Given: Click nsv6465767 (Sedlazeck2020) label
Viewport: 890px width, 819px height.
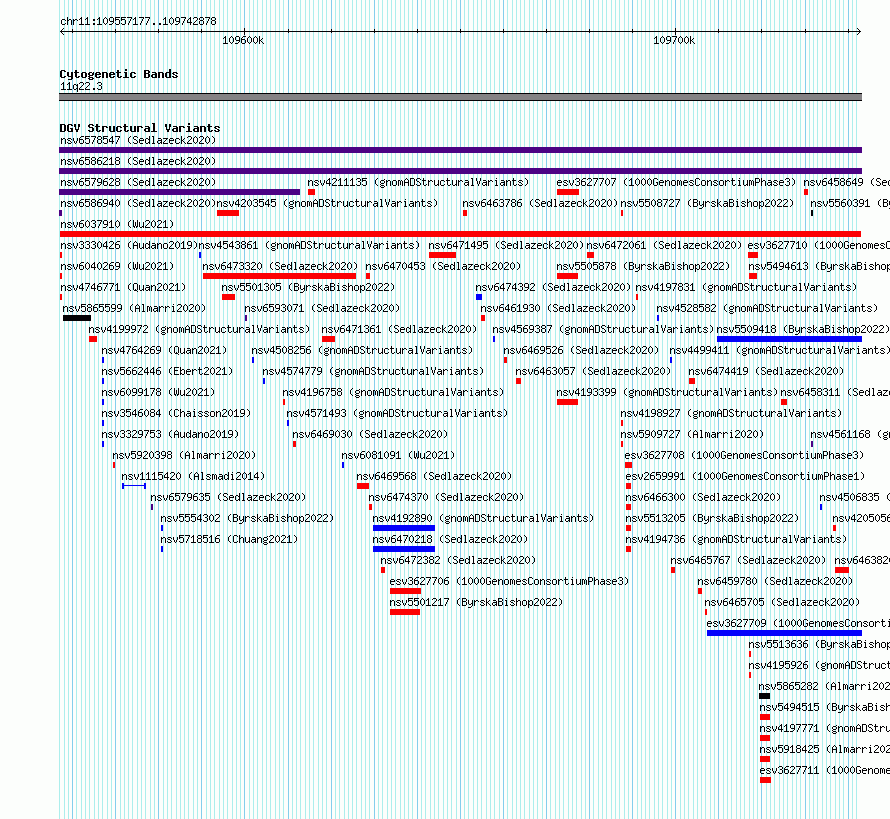Looking at the screenshot, I should coord(748,560).
